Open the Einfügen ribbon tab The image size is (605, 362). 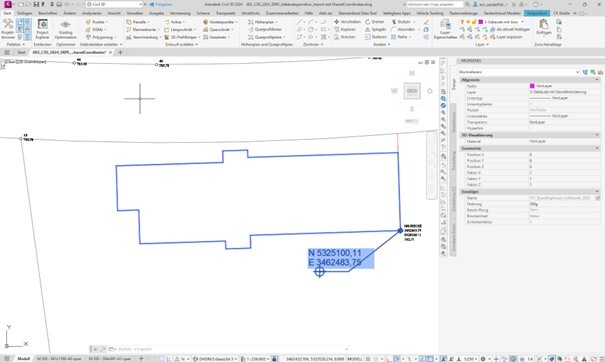click(25, 13)
